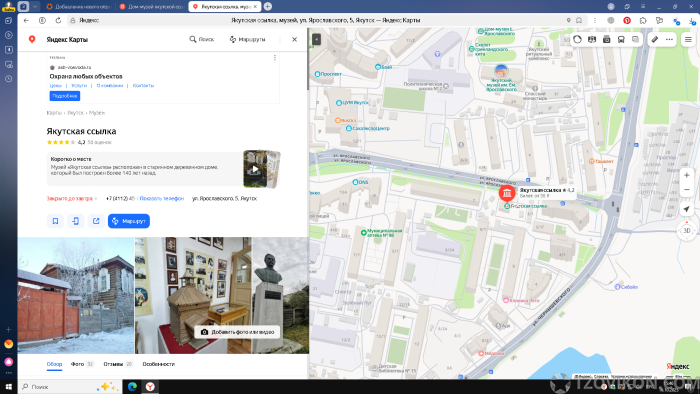Image resolution: width=700 pixels, height=394 pixels.
Task: Switch to the Особенности tab
Action: coord(158,364)
